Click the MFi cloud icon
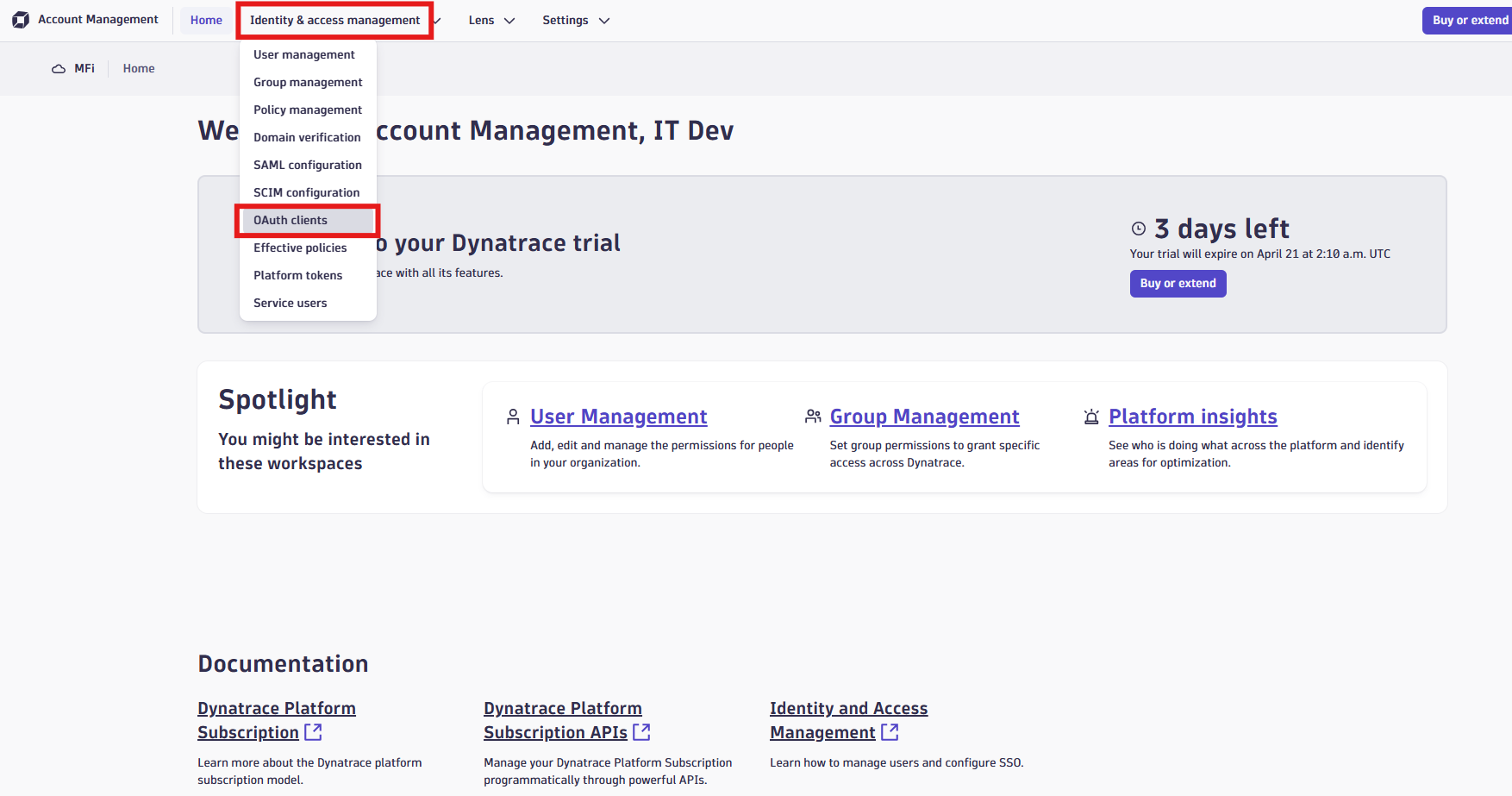Viewport: 1512px width, 796px height. click(59, 69)
